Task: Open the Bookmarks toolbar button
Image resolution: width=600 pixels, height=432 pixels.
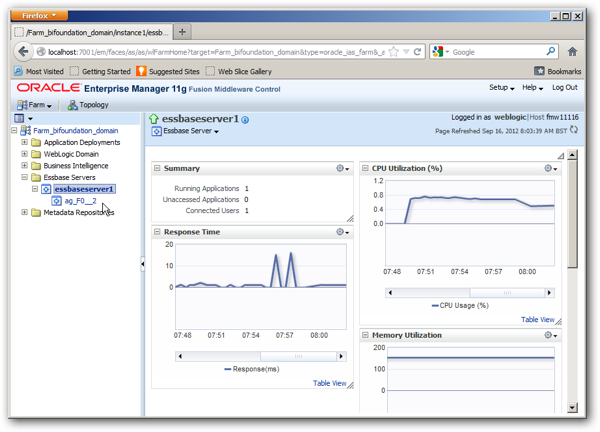Action: (x=558, y=71)
